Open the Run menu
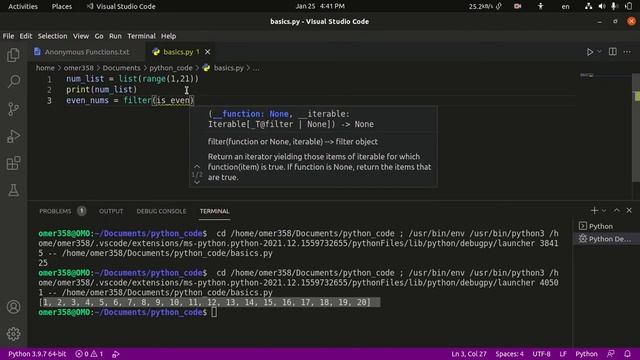This screenshot has width=640, height=360. pos(115,36)
